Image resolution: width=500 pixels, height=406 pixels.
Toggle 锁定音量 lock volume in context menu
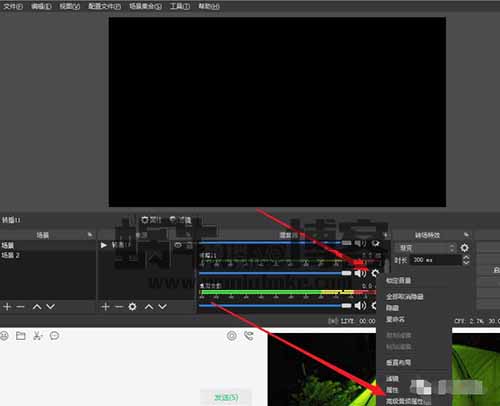[x=398, y=280]
